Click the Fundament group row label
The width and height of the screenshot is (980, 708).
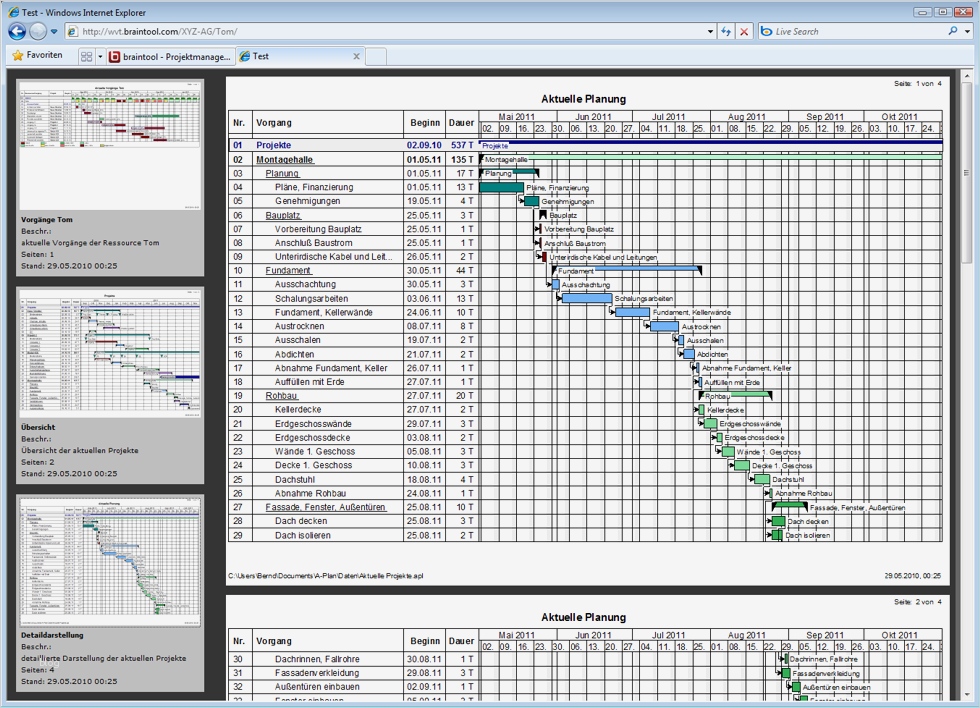288,271
